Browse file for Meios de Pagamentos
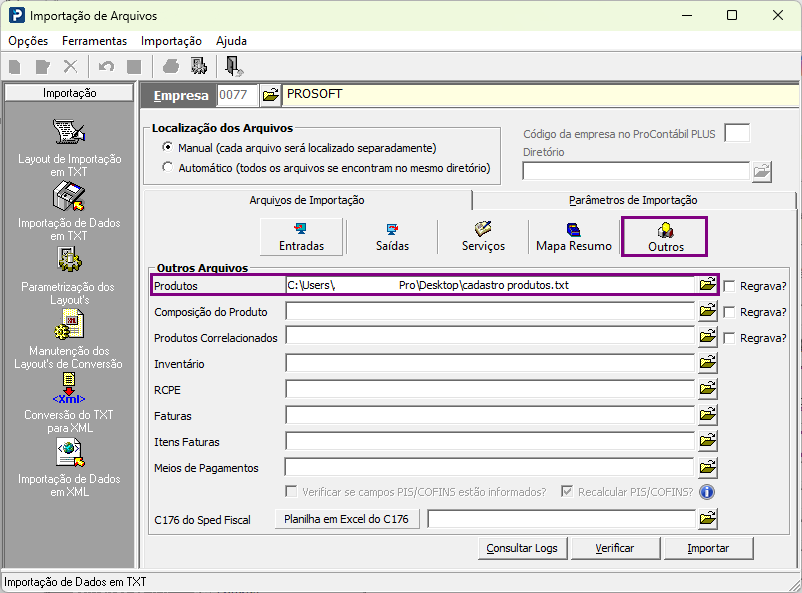802x593 pixels. [x=708, y=467]
